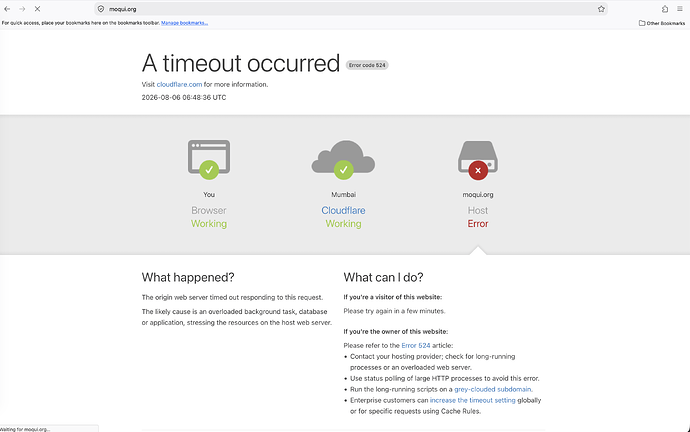Click the Mumbai location label

[x=343, y=194]
